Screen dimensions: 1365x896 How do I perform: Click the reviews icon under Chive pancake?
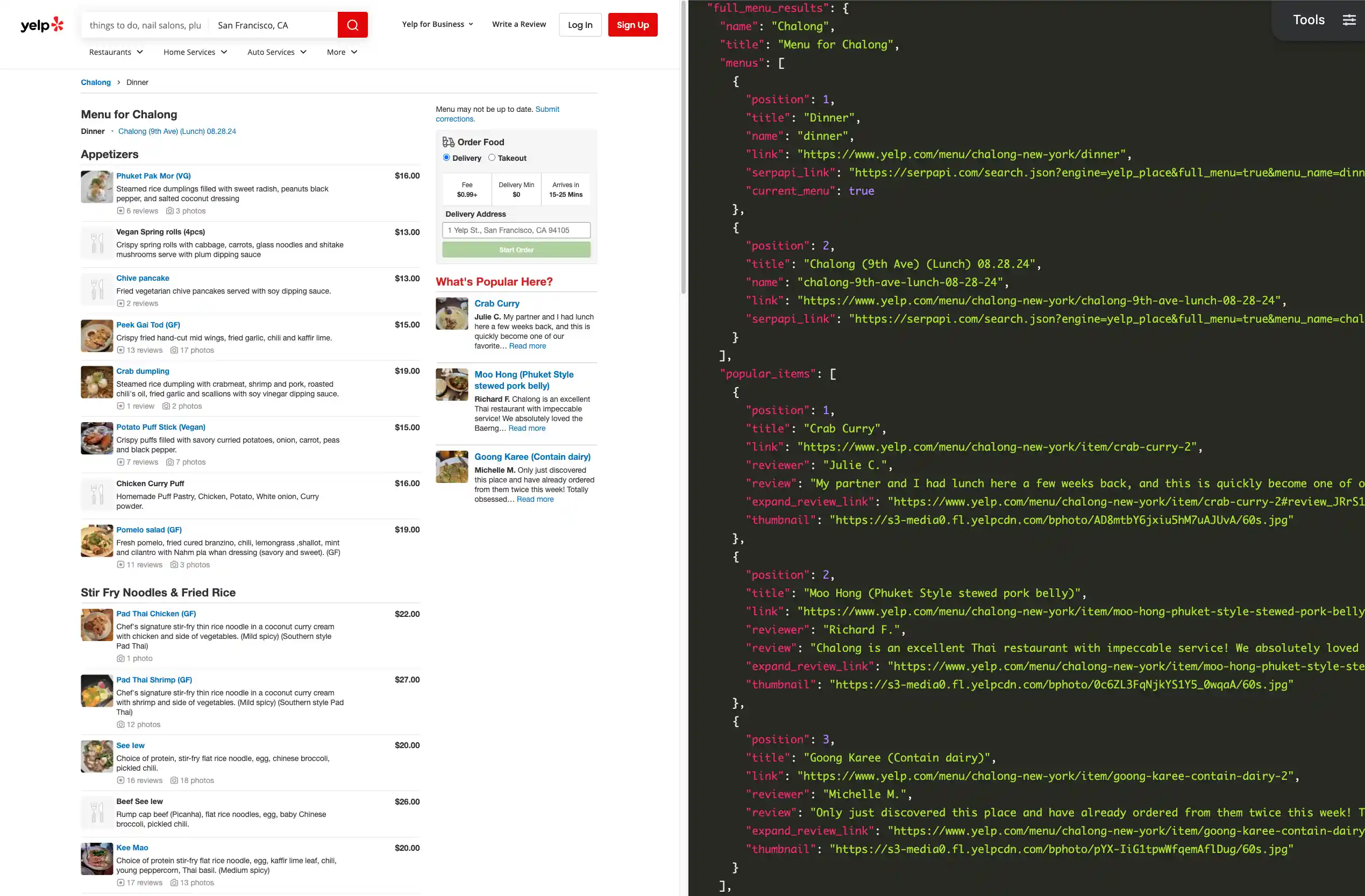pos(120,303)
